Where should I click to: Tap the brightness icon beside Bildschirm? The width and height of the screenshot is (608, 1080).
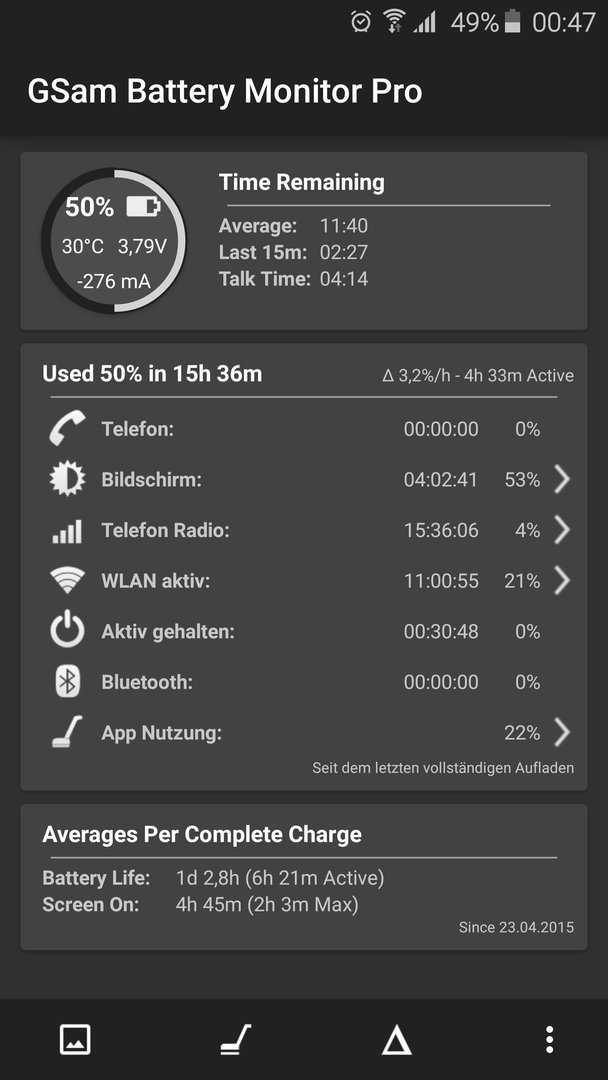[x=67, y=479]
